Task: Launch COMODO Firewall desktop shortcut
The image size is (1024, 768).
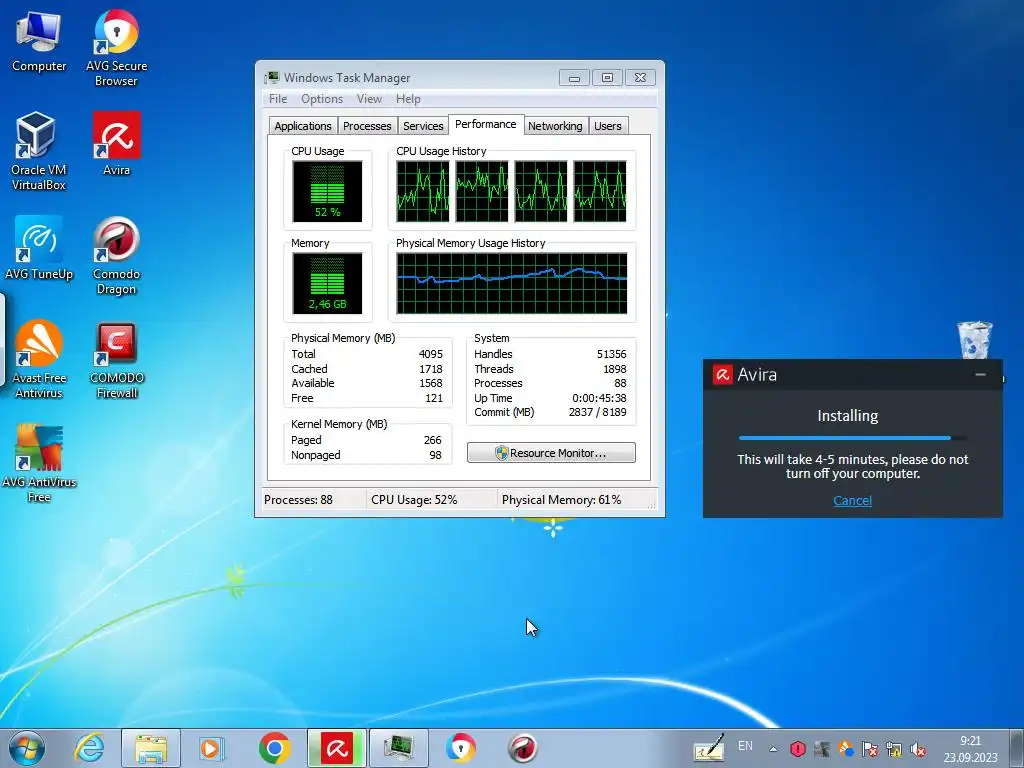Action: pos(116,359)
